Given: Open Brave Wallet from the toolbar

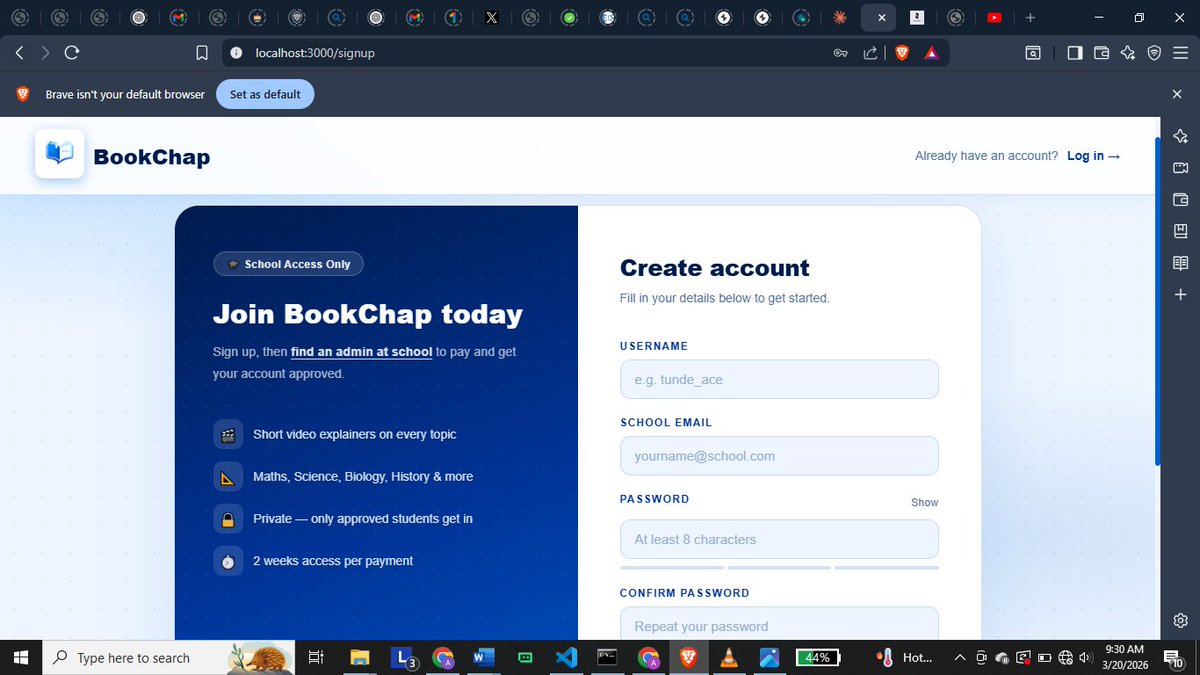Looking at the screenshot, I should 1102,53.
